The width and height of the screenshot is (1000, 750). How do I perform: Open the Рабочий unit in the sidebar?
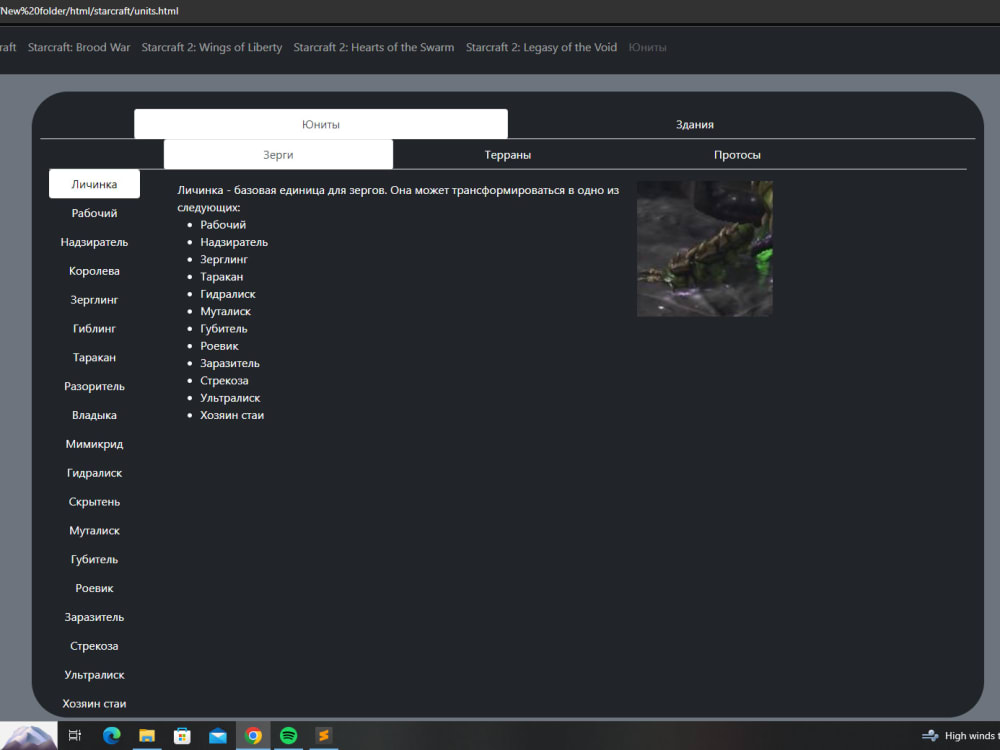click(x=94, y=213)
